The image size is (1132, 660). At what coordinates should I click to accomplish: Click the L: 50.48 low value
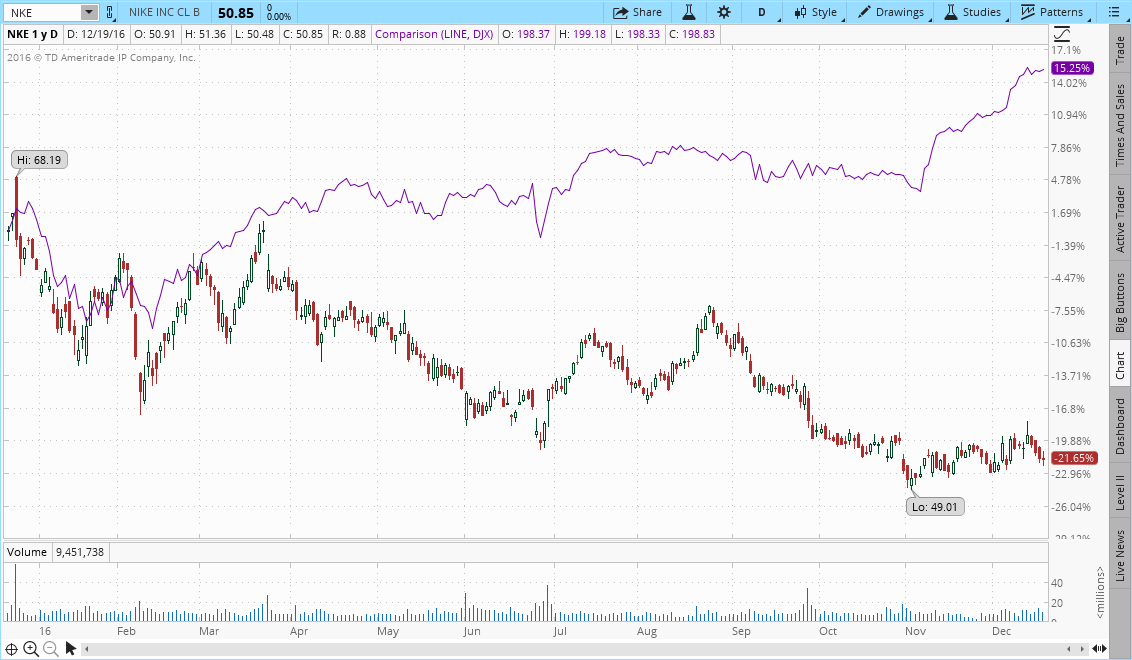[253, 34]
